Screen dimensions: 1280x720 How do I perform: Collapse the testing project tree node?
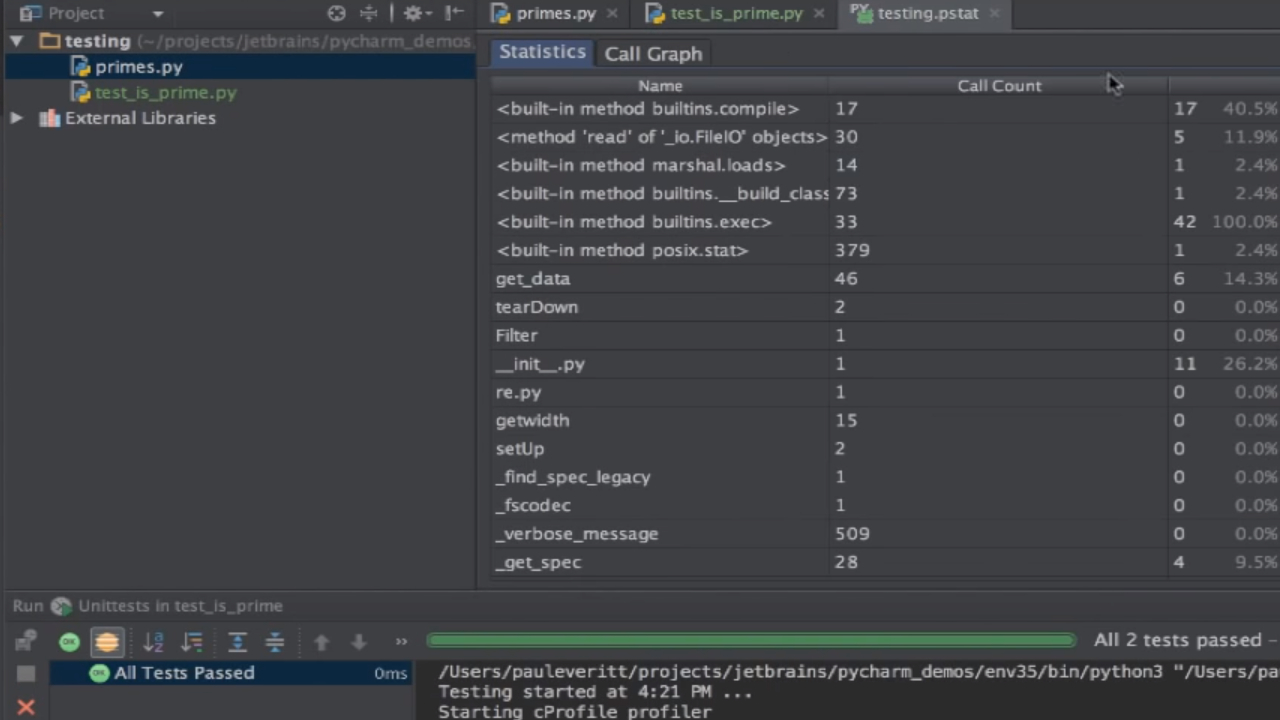[x=16, y=41]
